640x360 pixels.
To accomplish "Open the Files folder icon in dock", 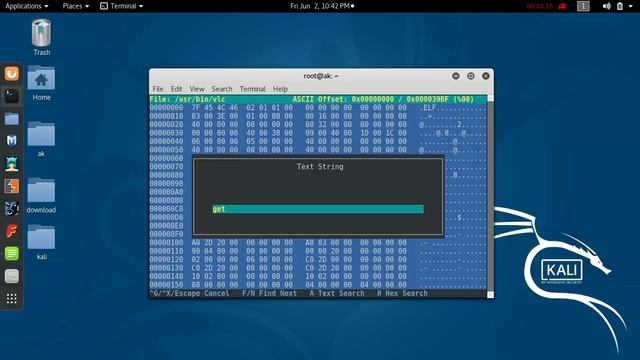I will (x=11, y=119).
